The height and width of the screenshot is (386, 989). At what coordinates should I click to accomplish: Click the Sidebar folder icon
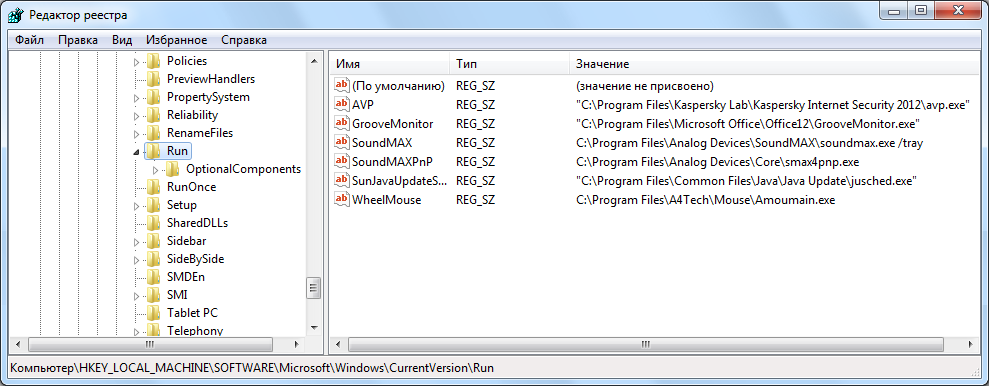pyautogui.click(x=153, y=241)
